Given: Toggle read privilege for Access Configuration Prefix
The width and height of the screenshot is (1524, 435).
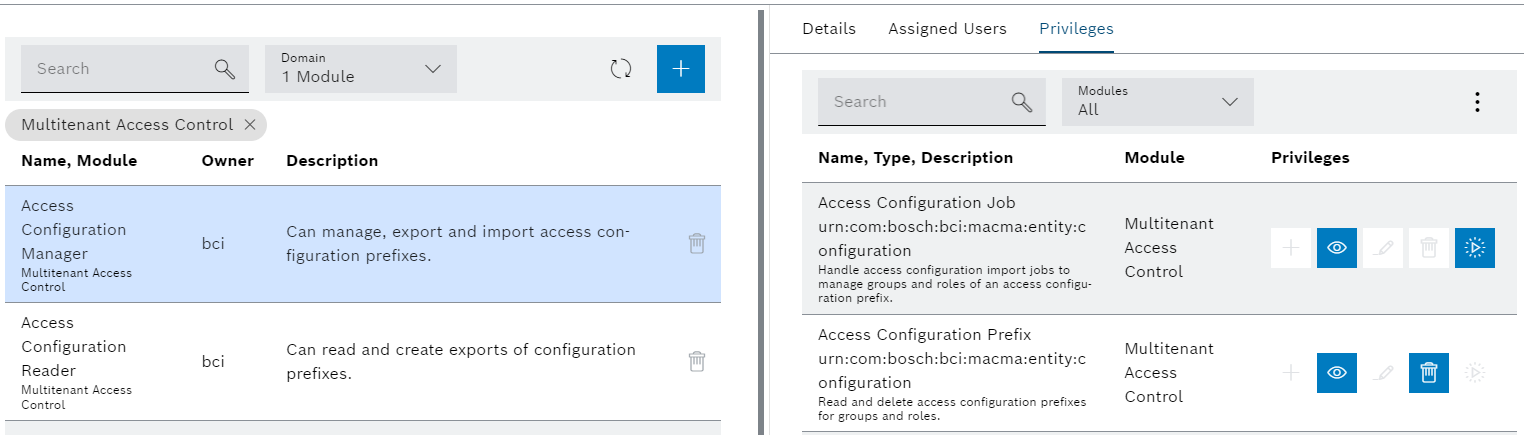Looking at the screenshot, I should [1336, 373].
